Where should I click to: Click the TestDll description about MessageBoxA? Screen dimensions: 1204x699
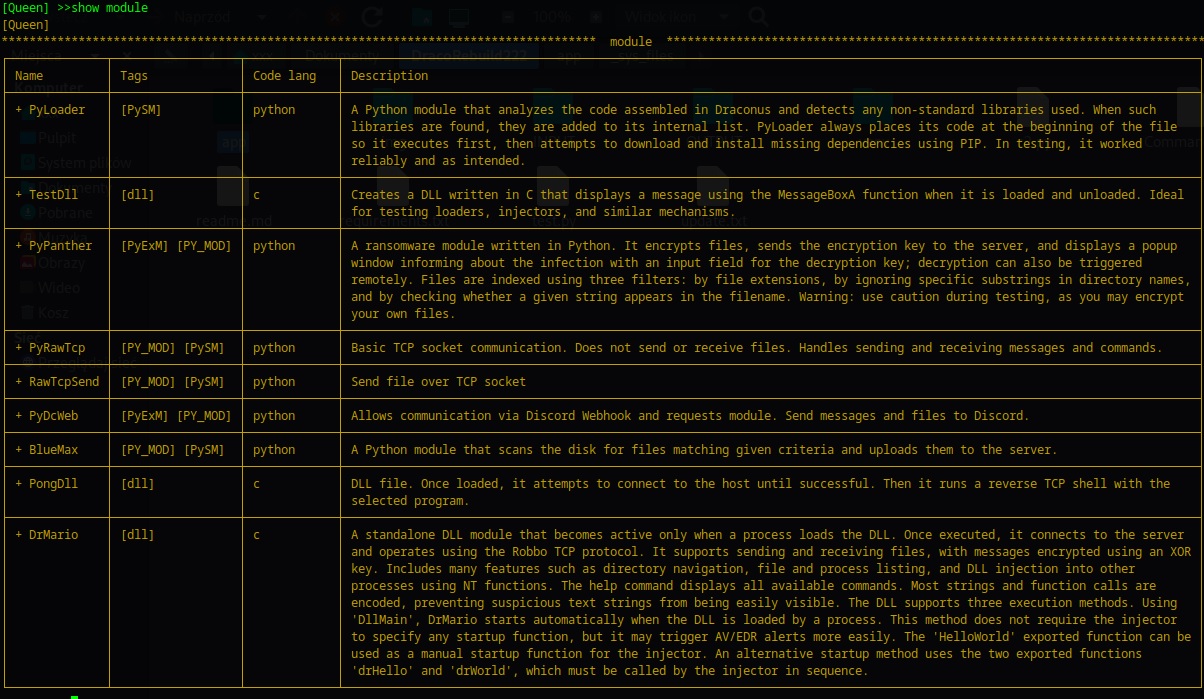[x=767, y=204]
